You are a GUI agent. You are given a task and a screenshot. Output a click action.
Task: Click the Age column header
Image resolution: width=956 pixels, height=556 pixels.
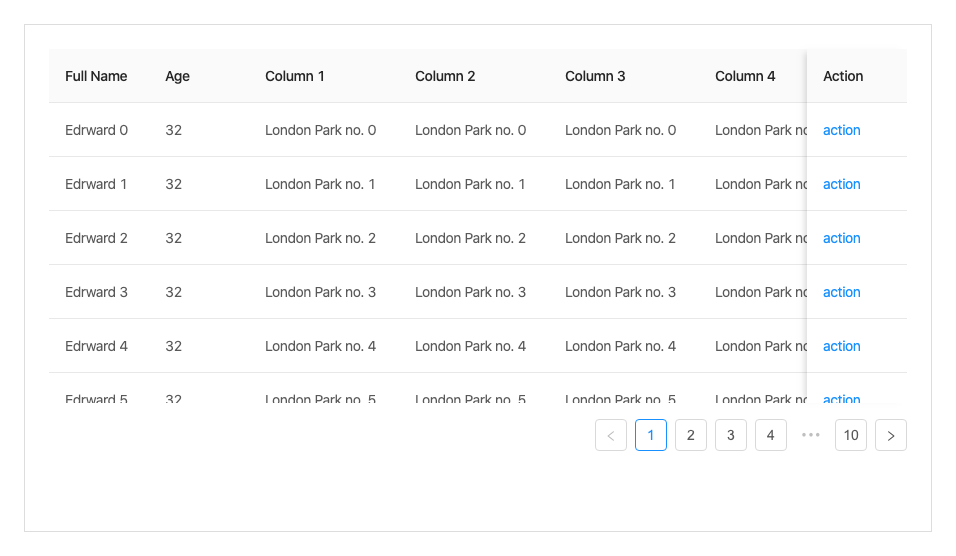177,76
